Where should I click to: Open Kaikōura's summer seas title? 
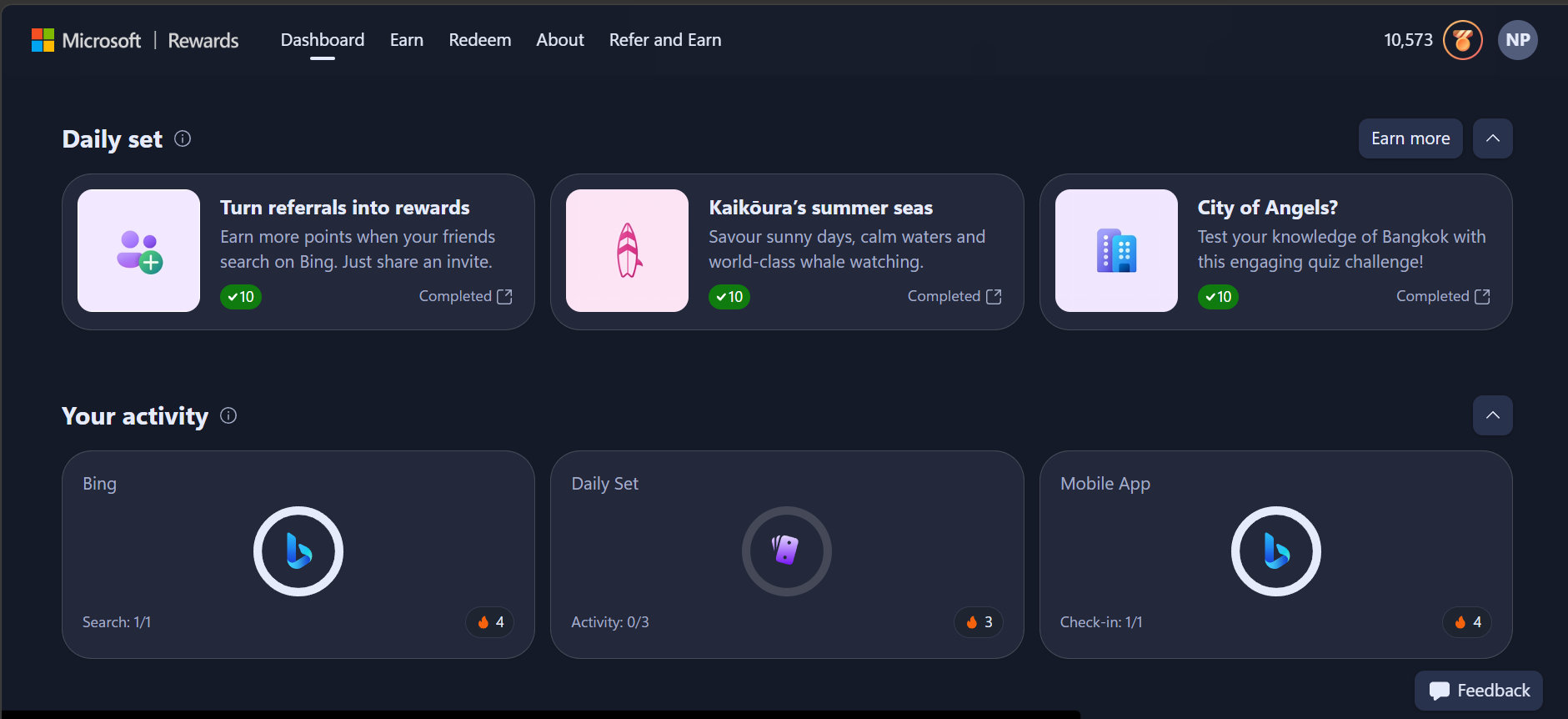click(x=821, y=208)
